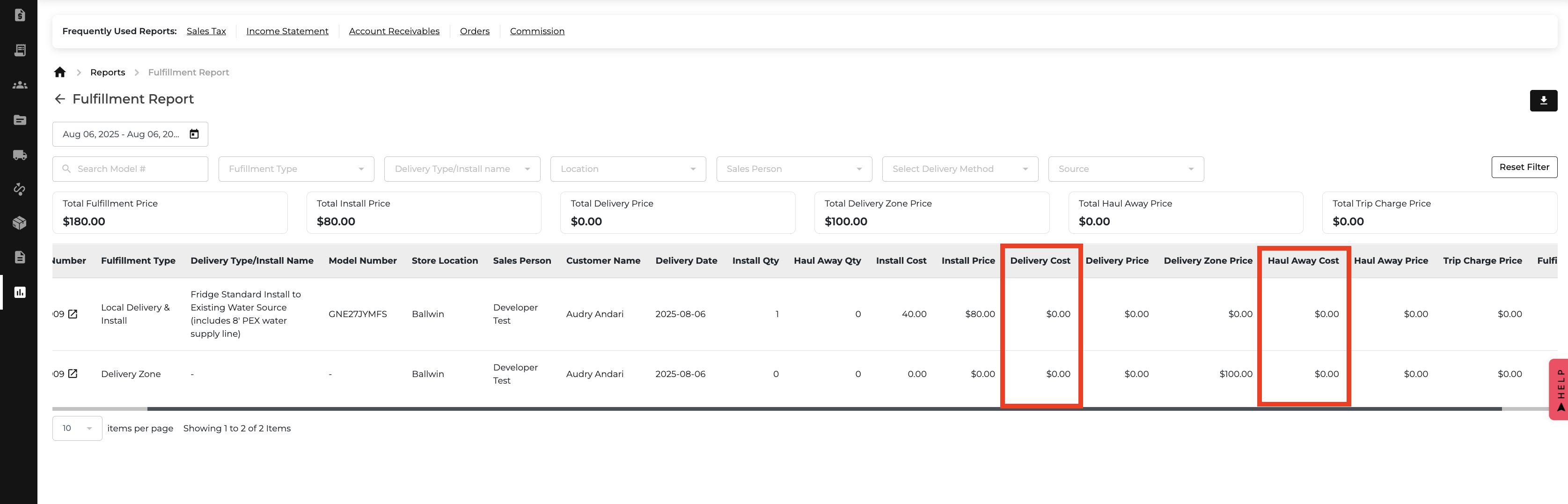
Task: Click the Sales Person column header
Action: (x=522, y=261)
